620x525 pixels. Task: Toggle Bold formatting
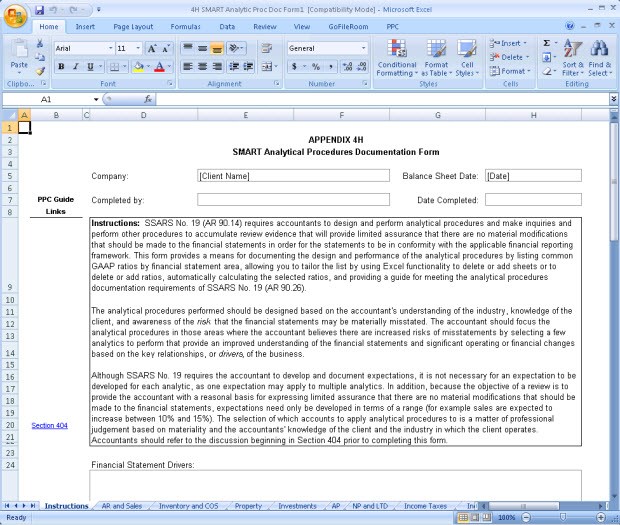coord(61,66)
